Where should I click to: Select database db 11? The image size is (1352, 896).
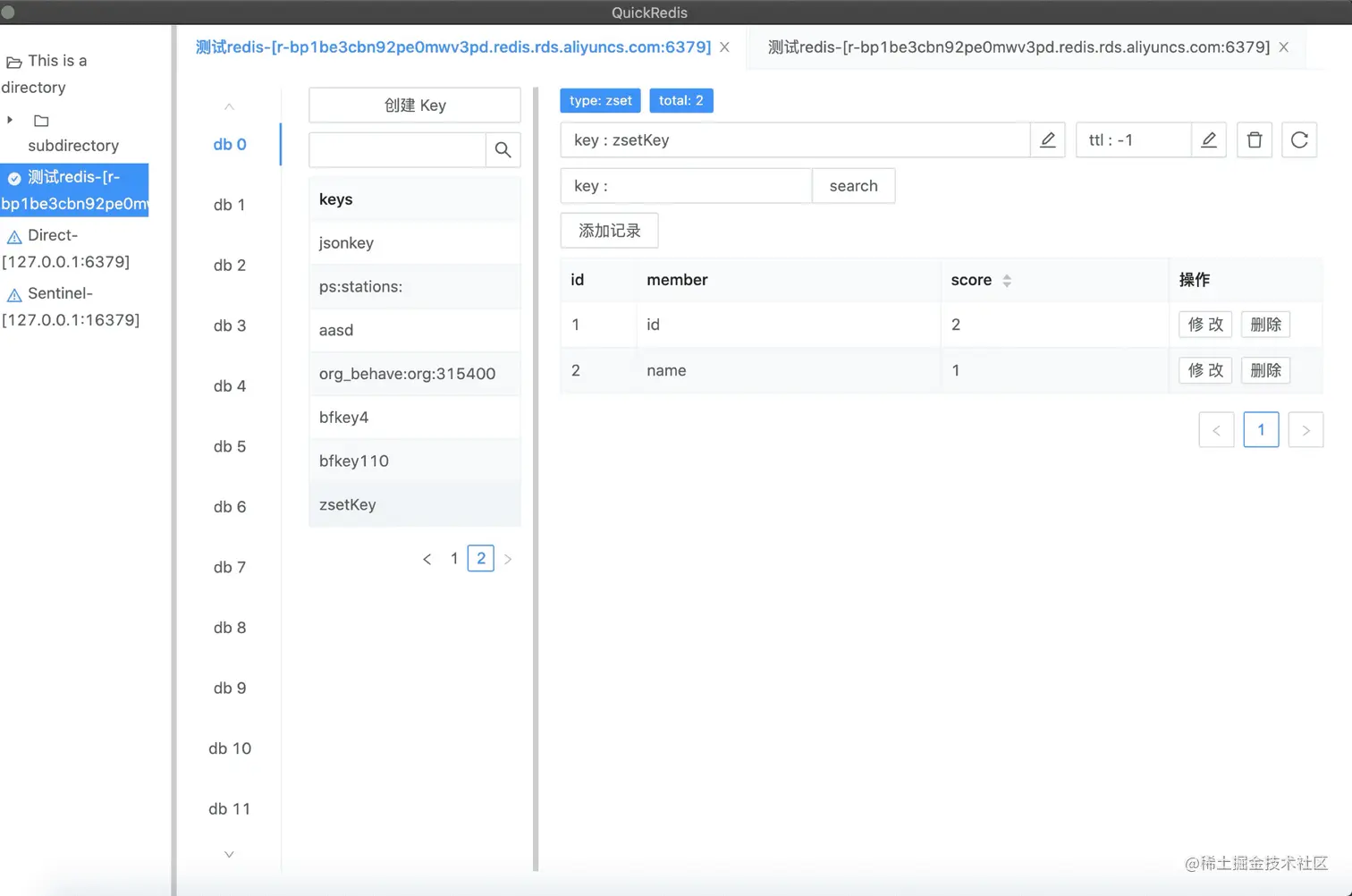coord(230,808)
